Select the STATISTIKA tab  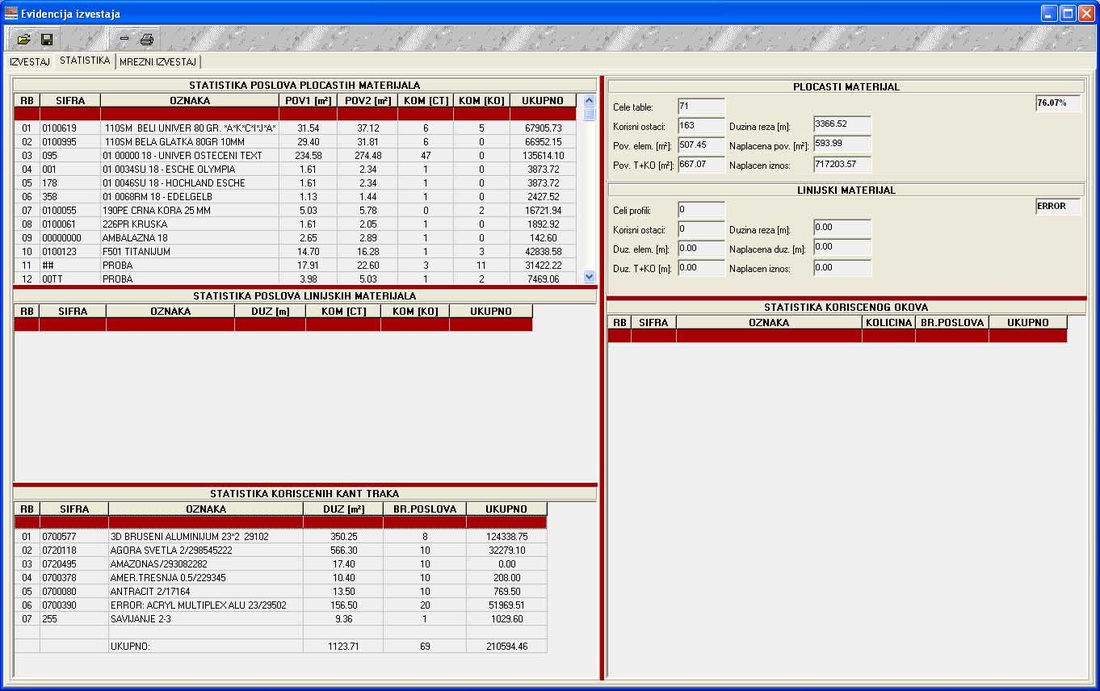84,61
